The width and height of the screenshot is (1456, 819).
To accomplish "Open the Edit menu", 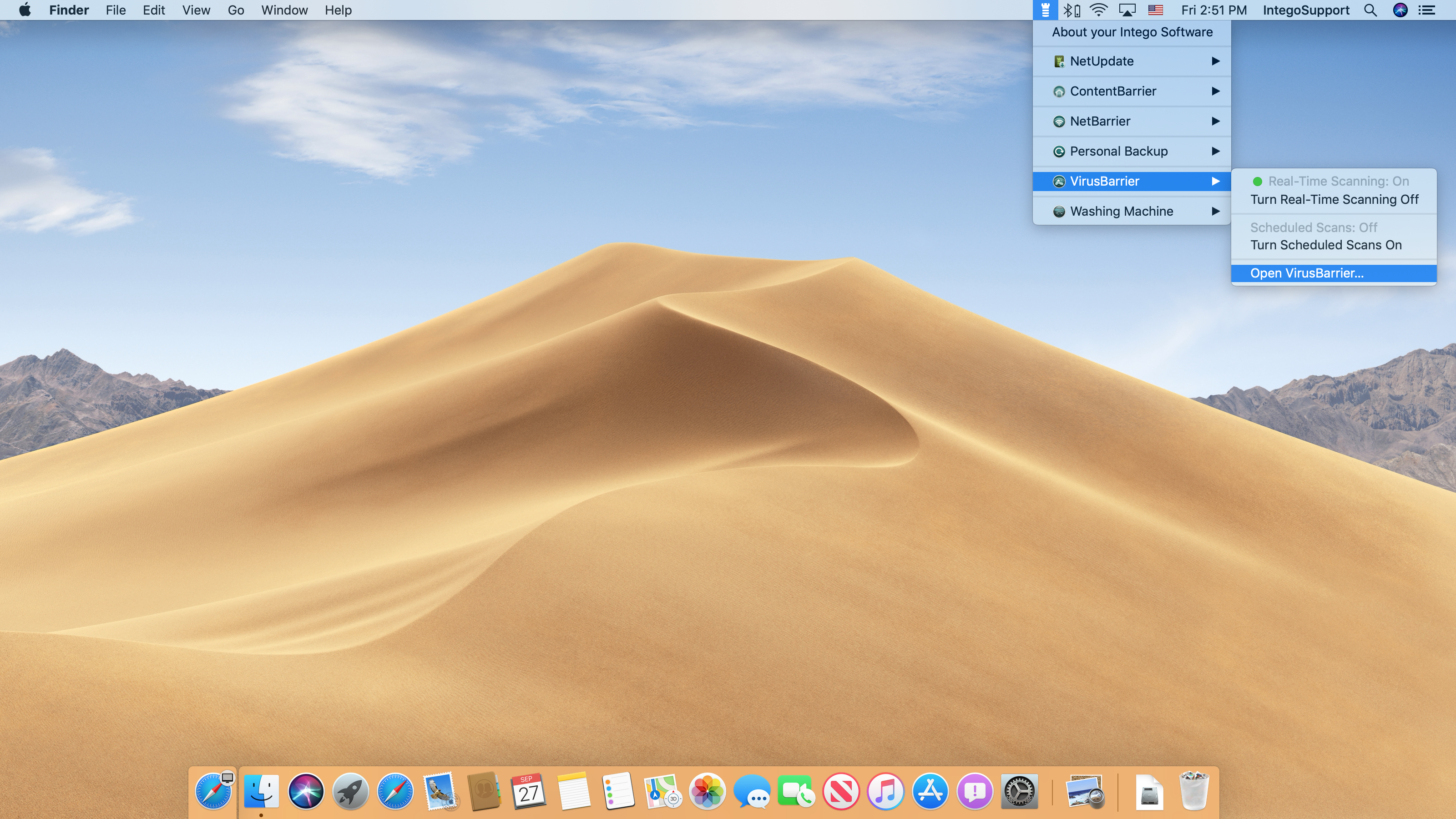I will (x=154, y=10).
